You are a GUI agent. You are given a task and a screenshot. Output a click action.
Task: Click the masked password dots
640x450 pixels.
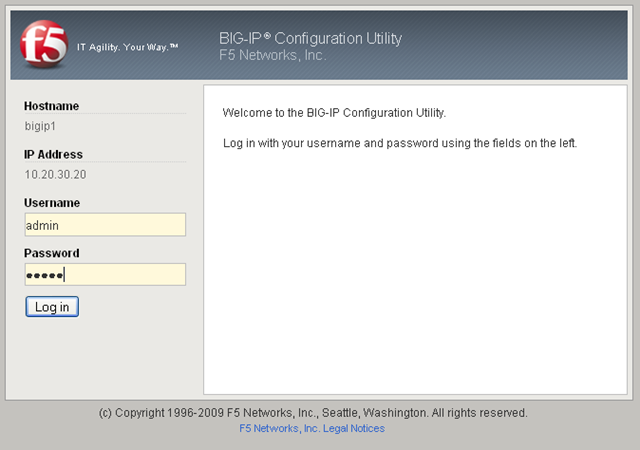click(x=44, y=275)
